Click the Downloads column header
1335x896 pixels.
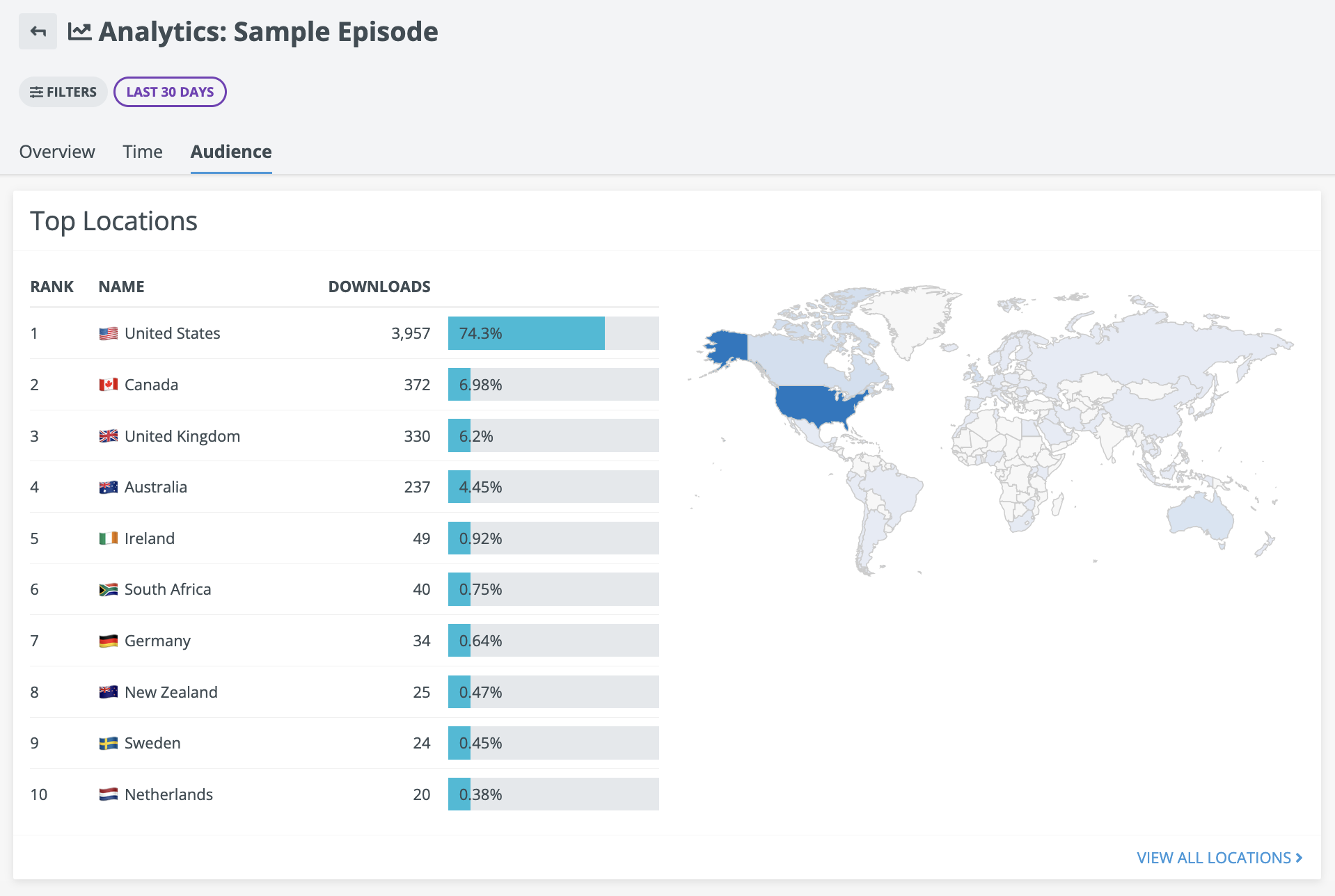coord(379,287)
